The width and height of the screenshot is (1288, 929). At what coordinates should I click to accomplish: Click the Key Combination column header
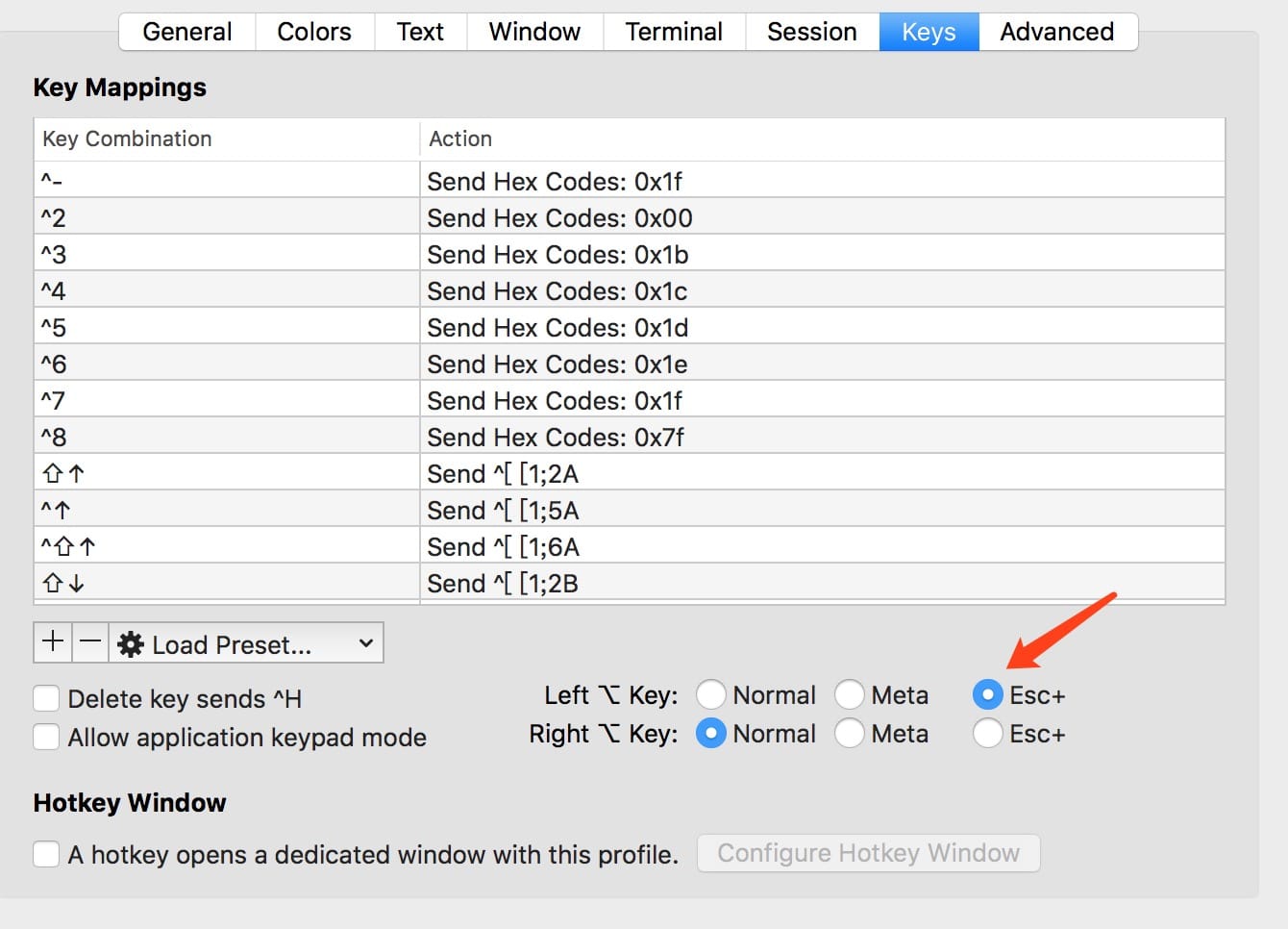[226, 138]
